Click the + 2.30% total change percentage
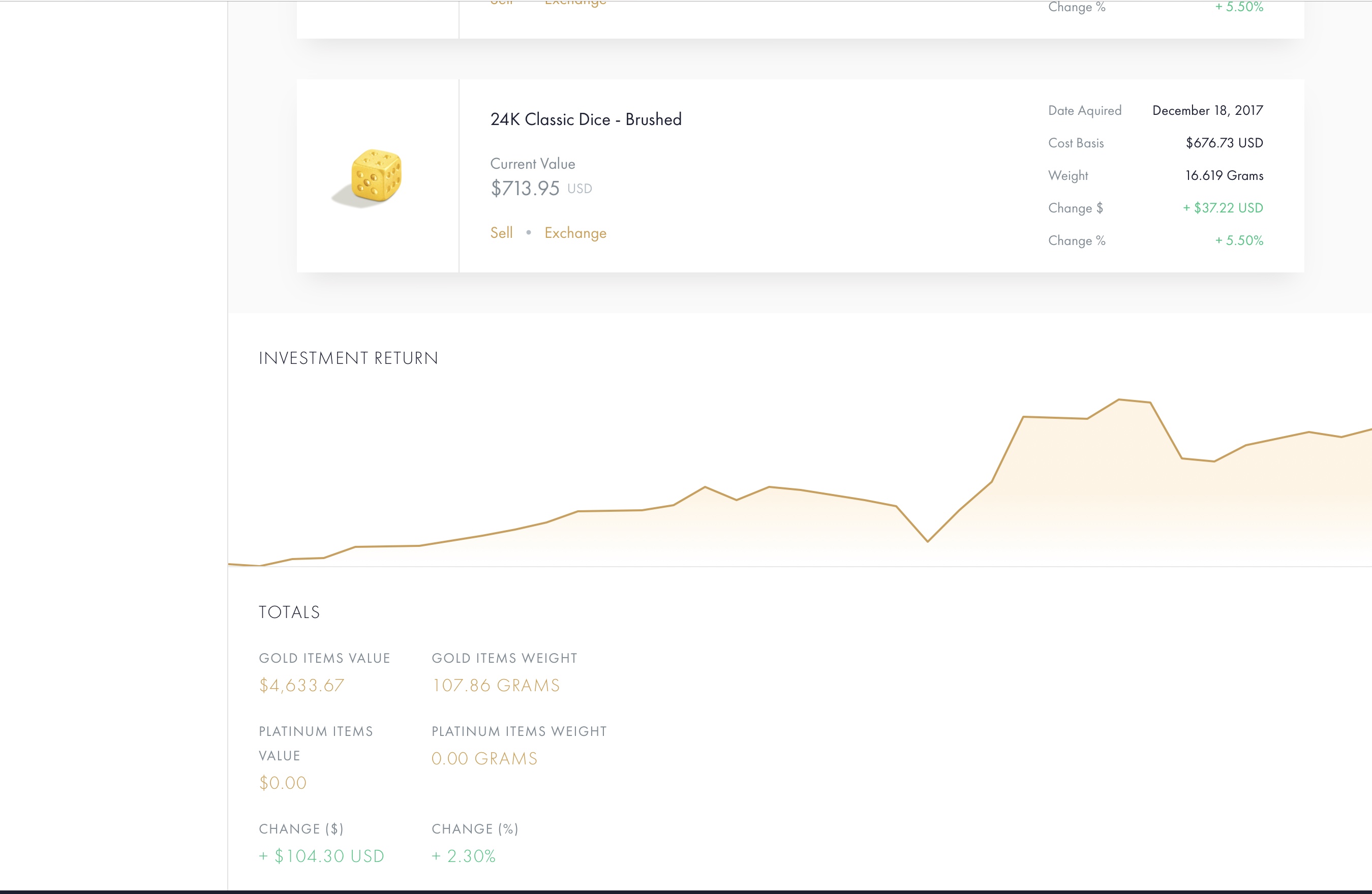The width and height of the screenshot is (1372, 894). point(464,856)
